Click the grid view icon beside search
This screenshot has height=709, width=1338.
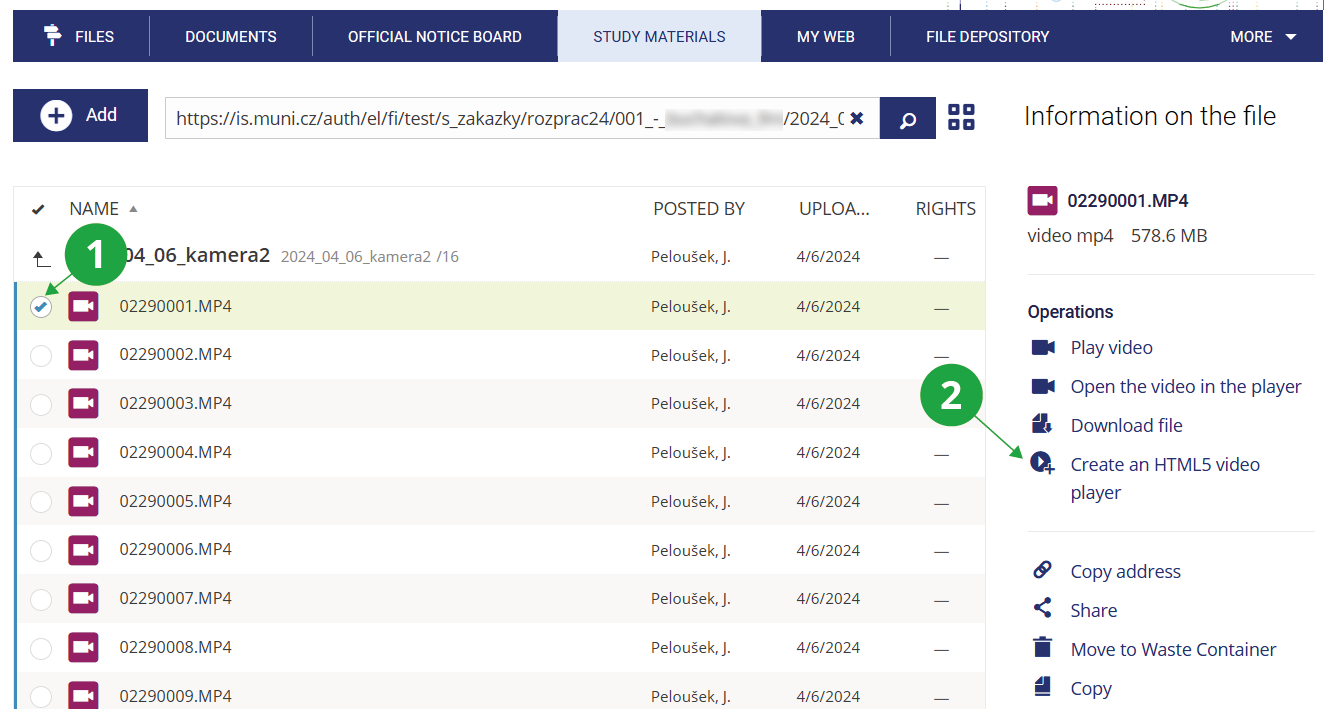tap(961, 117)
